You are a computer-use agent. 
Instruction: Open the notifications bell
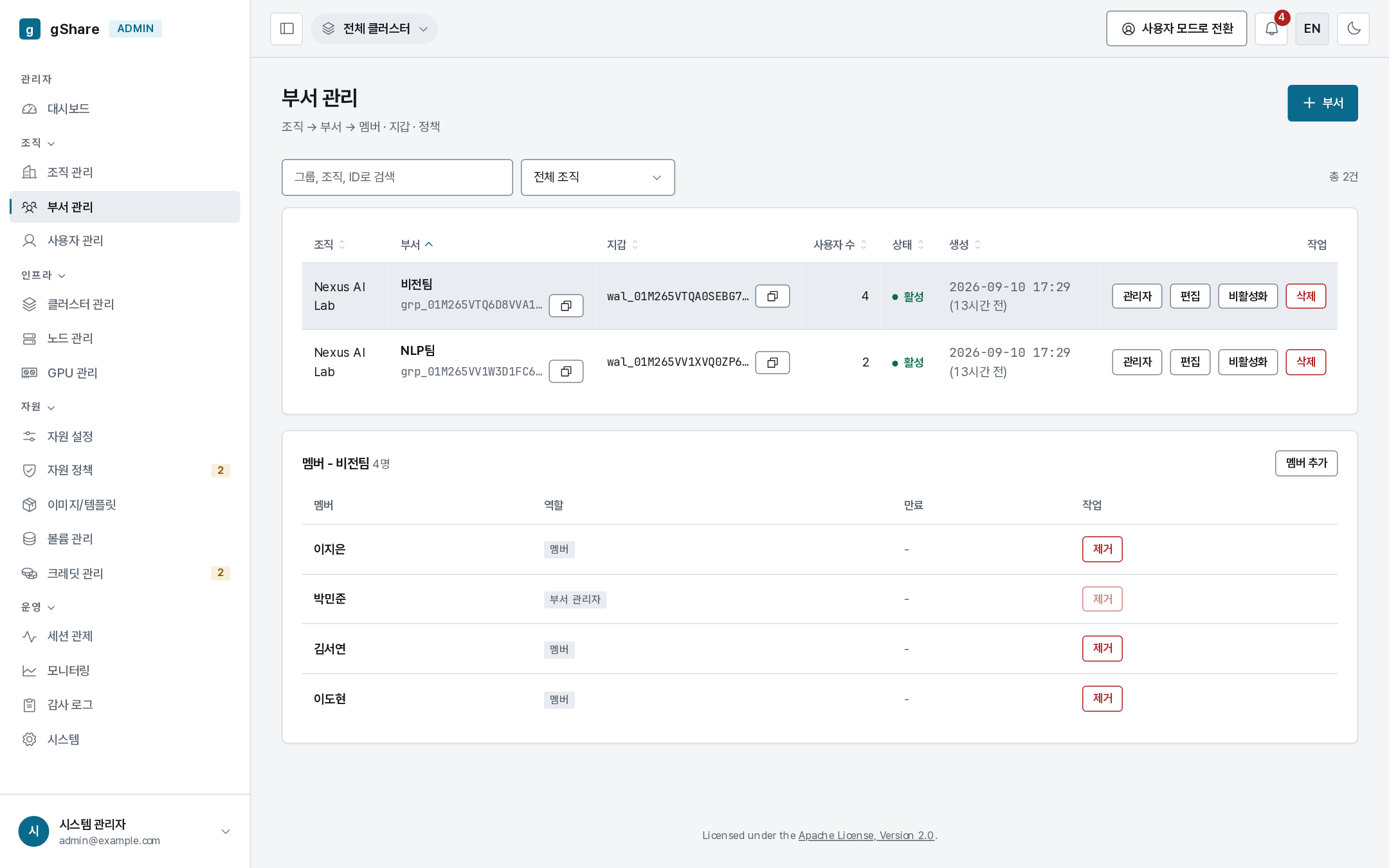tap(1271, 29)
